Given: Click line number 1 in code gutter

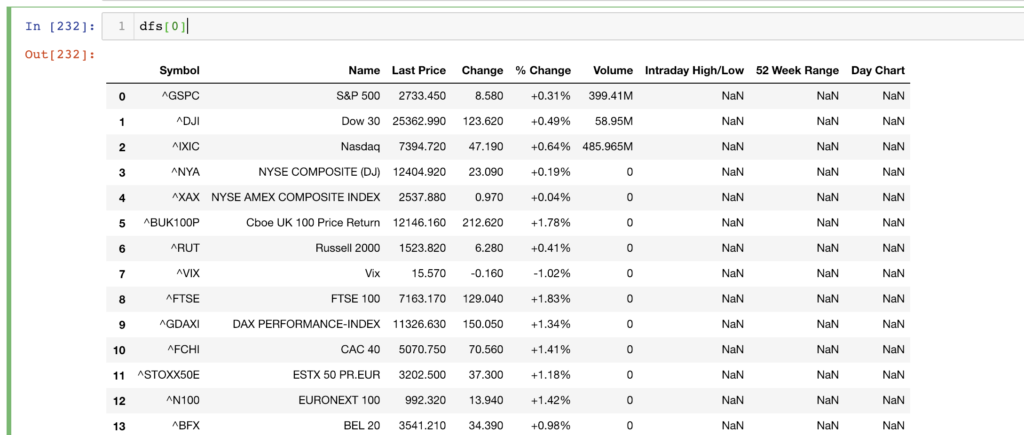Looking at the screenshot, I should click(121, 27).
